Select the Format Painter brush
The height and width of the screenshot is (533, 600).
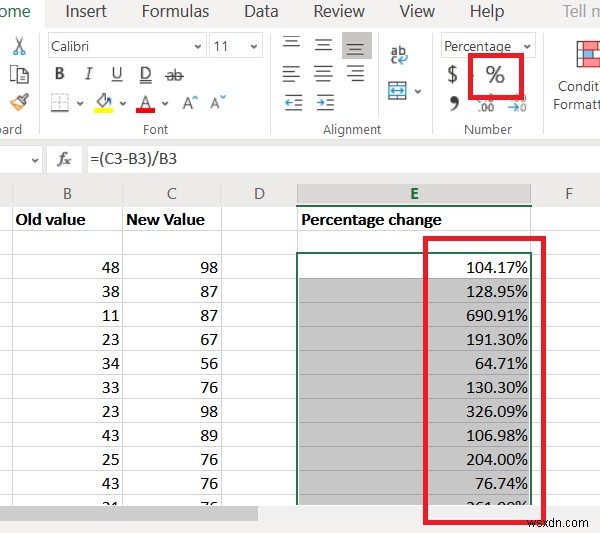pos(19,102)
